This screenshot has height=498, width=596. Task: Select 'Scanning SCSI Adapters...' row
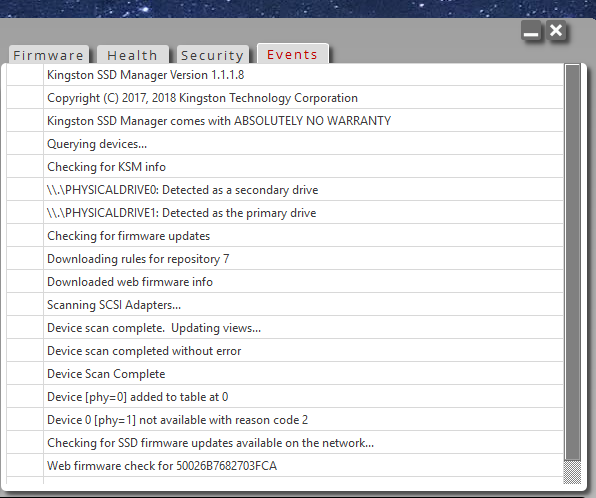[x=285, y=305]
